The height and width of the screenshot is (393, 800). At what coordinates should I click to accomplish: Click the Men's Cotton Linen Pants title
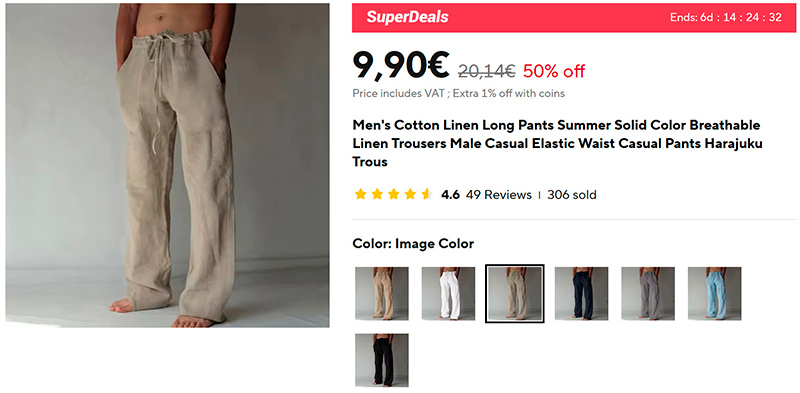click(x=557, y=143)
